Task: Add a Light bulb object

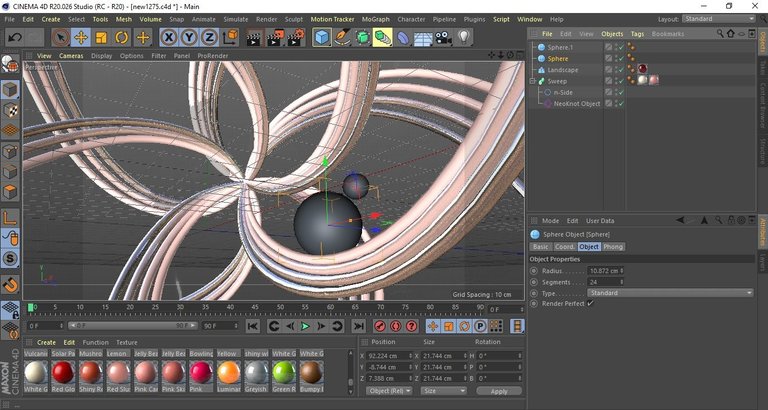Action: 464,38
